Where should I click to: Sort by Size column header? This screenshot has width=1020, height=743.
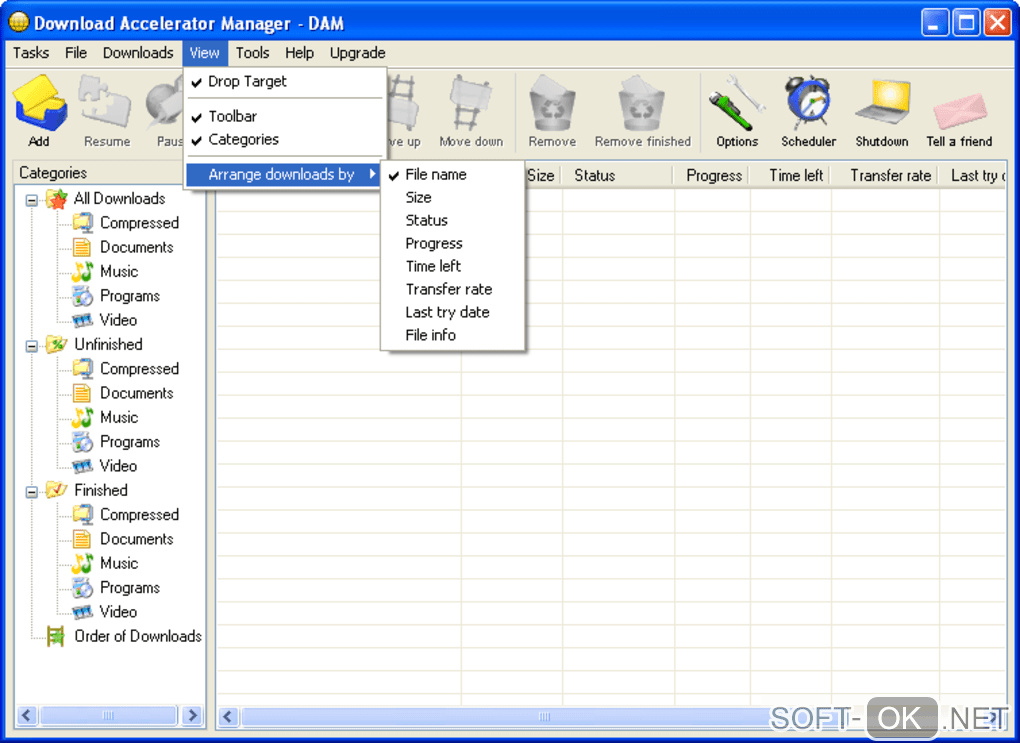pos(543,176)
